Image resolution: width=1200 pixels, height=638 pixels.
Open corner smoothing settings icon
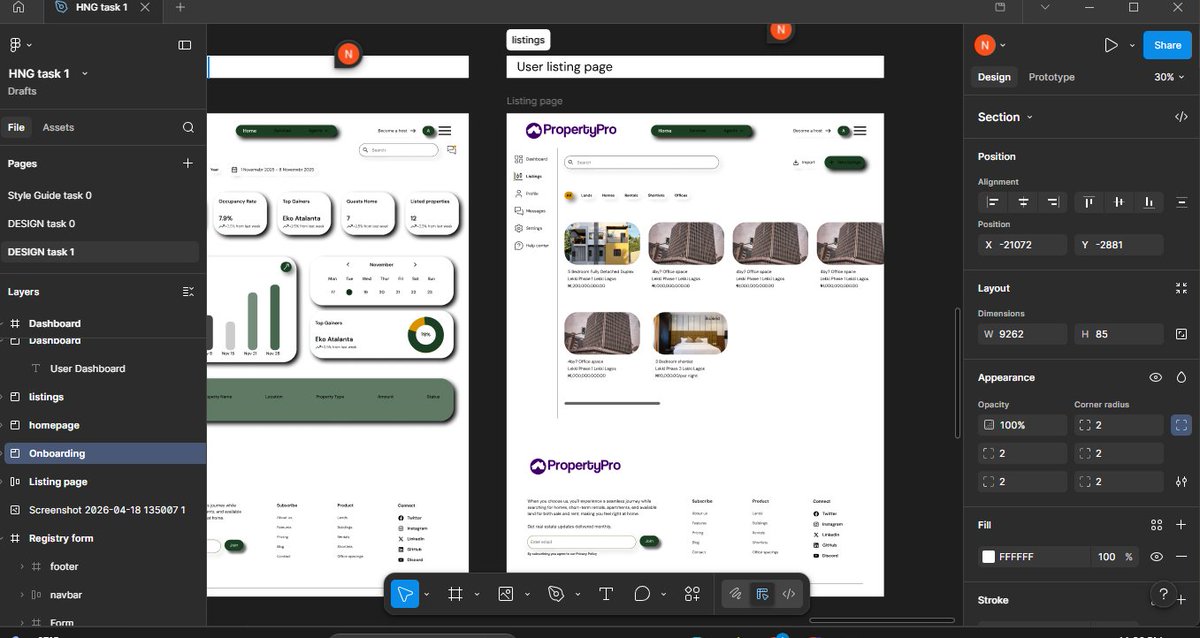[x=1181, y=481]
